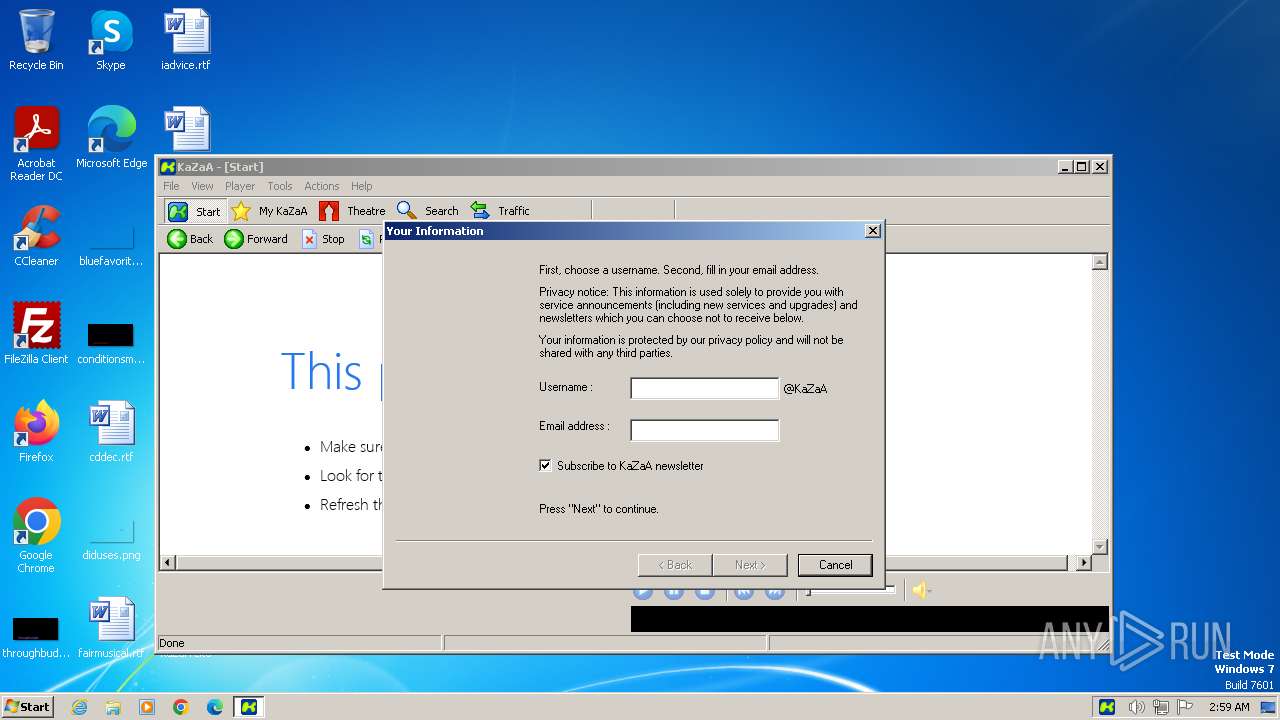Switch to the Theatre view
The image size is (1280, 720).
click(x=352, y=211)
